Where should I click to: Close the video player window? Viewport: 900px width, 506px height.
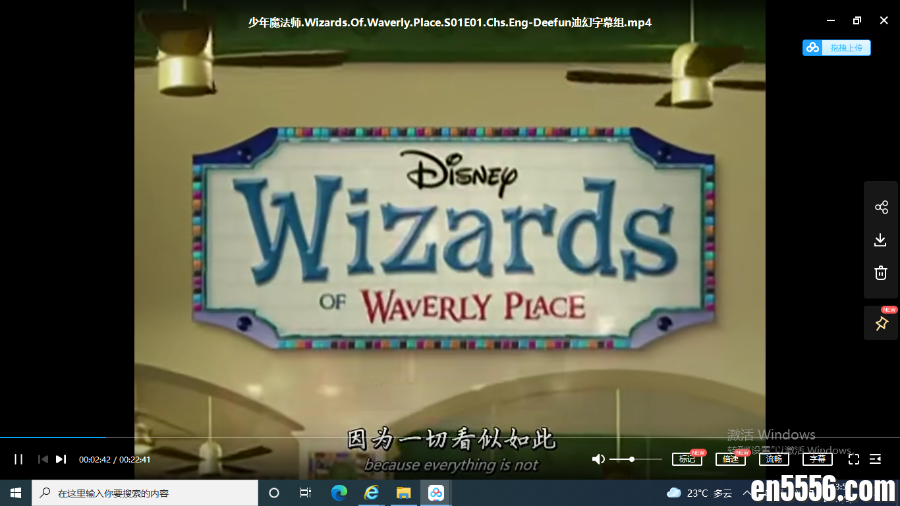[x=884, y=21]
